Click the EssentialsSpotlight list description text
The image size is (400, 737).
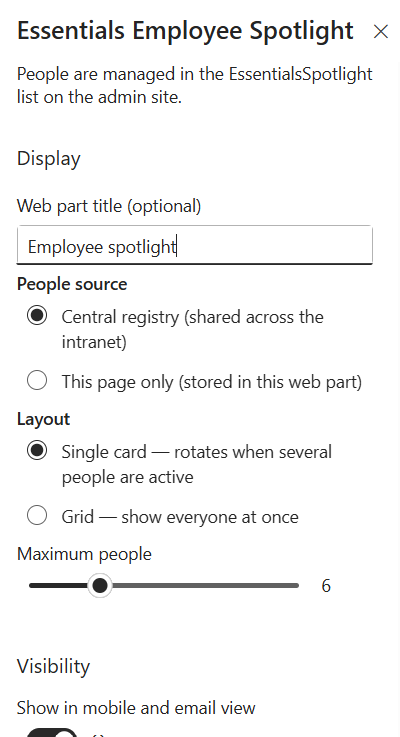pyautogui.click(x=195, y=86)
